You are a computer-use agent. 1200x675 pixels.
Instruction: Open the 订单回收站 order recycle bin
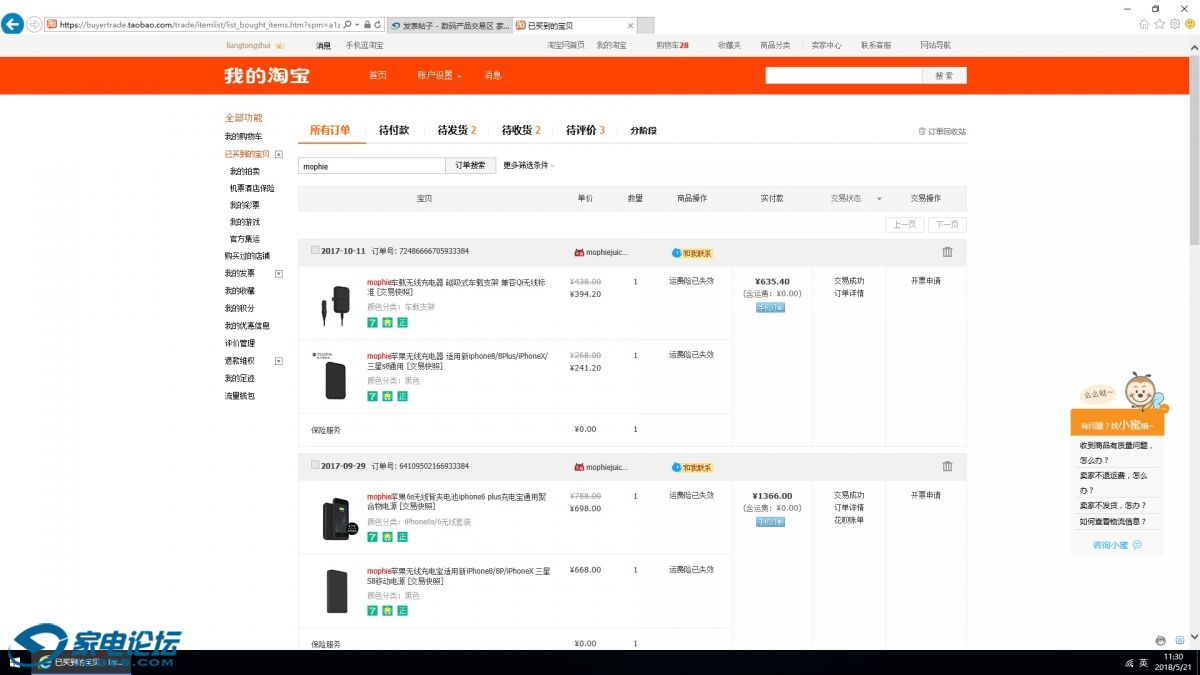[942, 131]
